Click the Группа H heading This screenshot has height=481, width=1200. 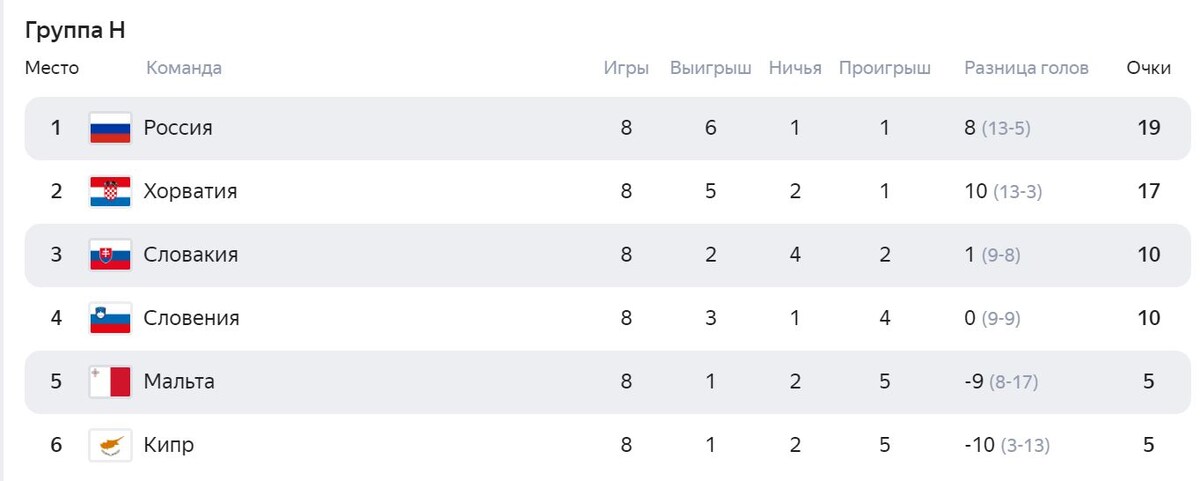[x=75, y=31]
